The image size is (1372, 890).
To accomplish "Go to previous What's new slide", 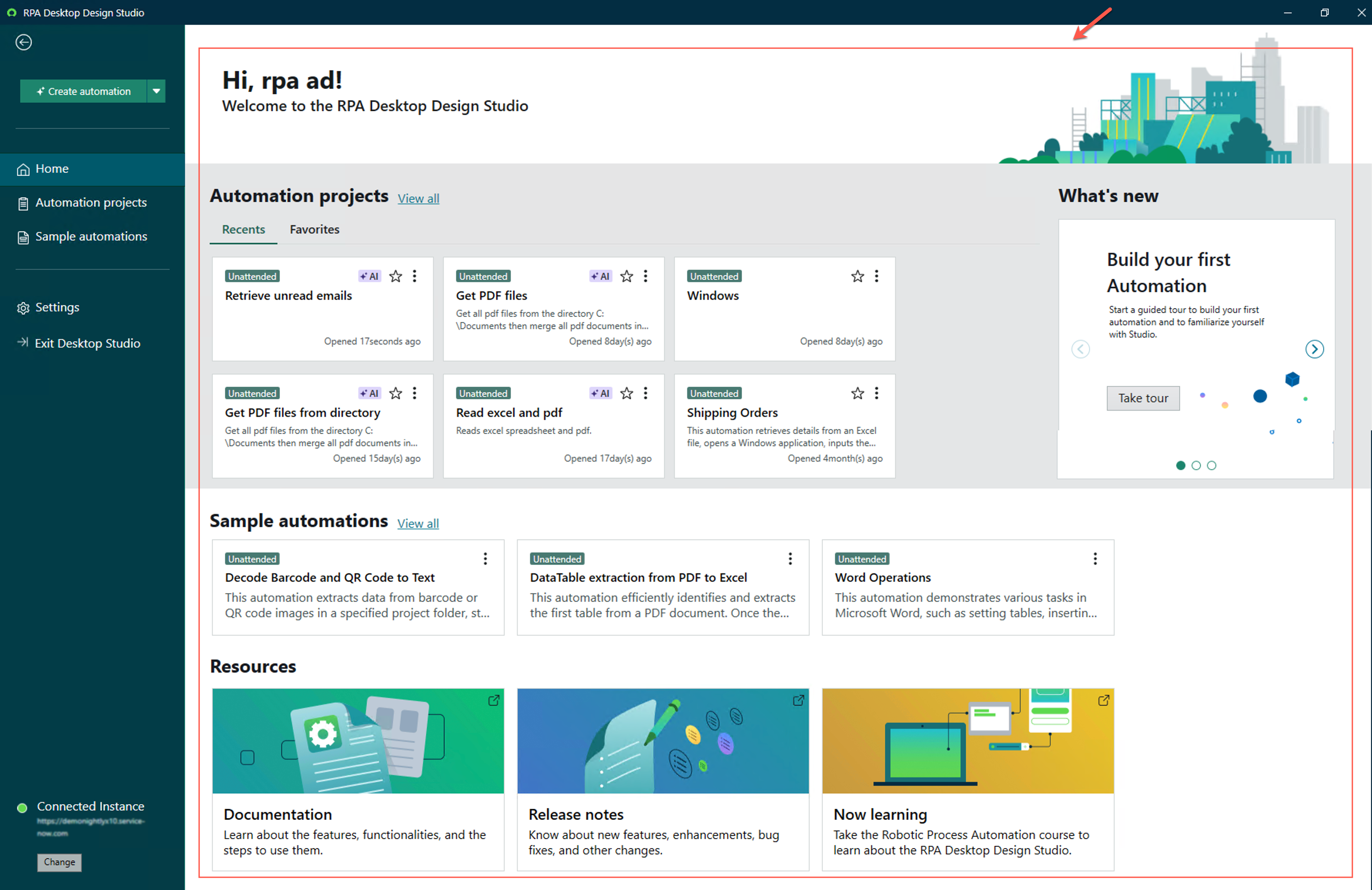I will [x=1081, y=349].
